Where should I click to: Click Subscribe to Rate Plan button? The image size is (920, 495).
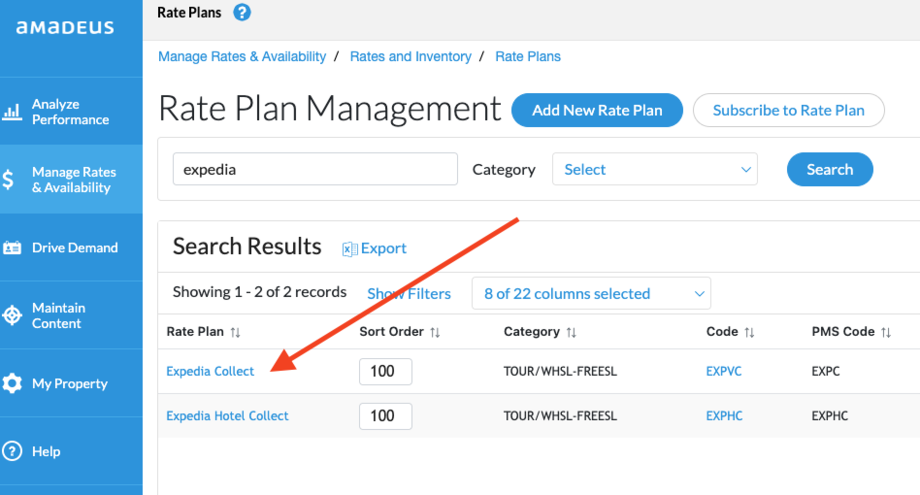point(789,110)
